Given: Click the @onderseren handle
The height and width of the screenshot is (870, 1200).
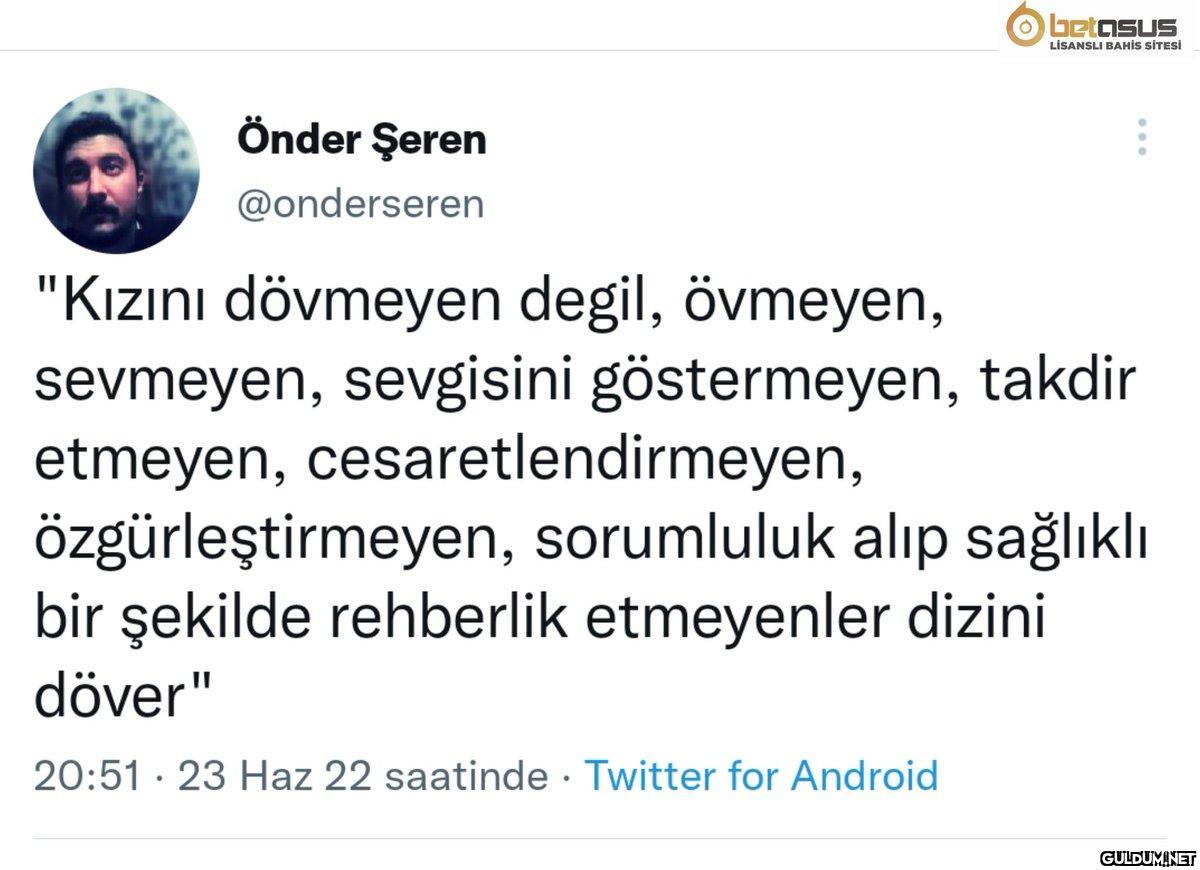Looking at the screenshot, I should [x=361, y=204].
